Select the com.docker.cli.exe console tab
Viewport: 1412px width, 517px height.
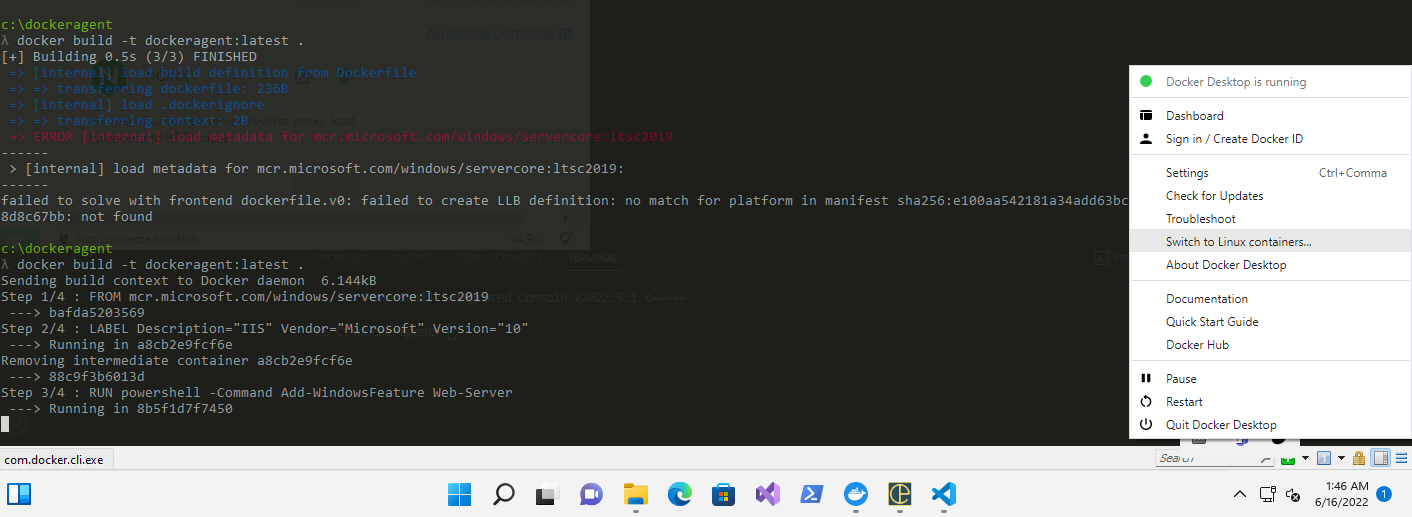click(x=55, y=460)
